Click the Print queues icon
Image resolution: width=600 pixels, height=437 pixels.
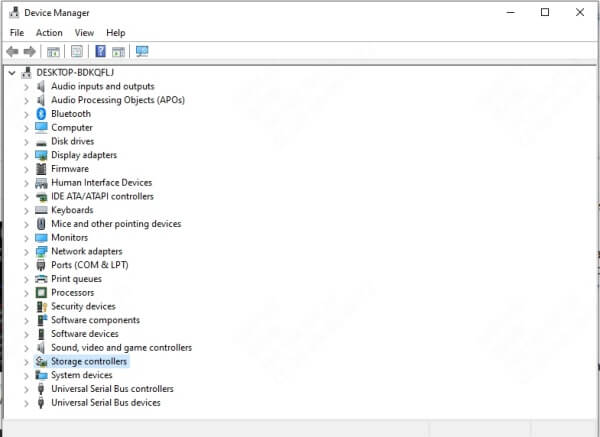pyautogui.click(x=41, y=279)
